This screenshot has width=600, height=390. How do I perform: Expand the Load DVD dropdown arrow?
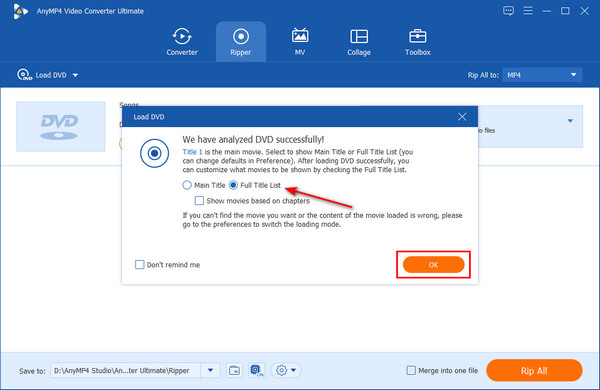tap(75, 75)
